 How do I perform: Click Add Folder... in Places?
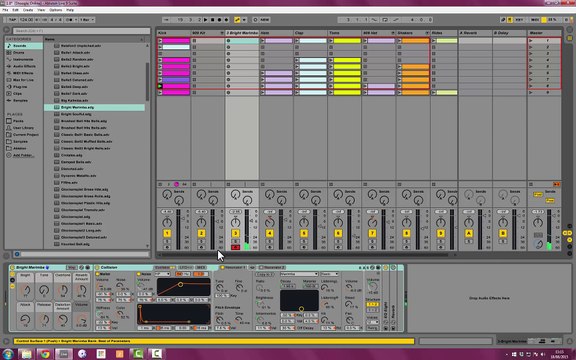(22, 155)
